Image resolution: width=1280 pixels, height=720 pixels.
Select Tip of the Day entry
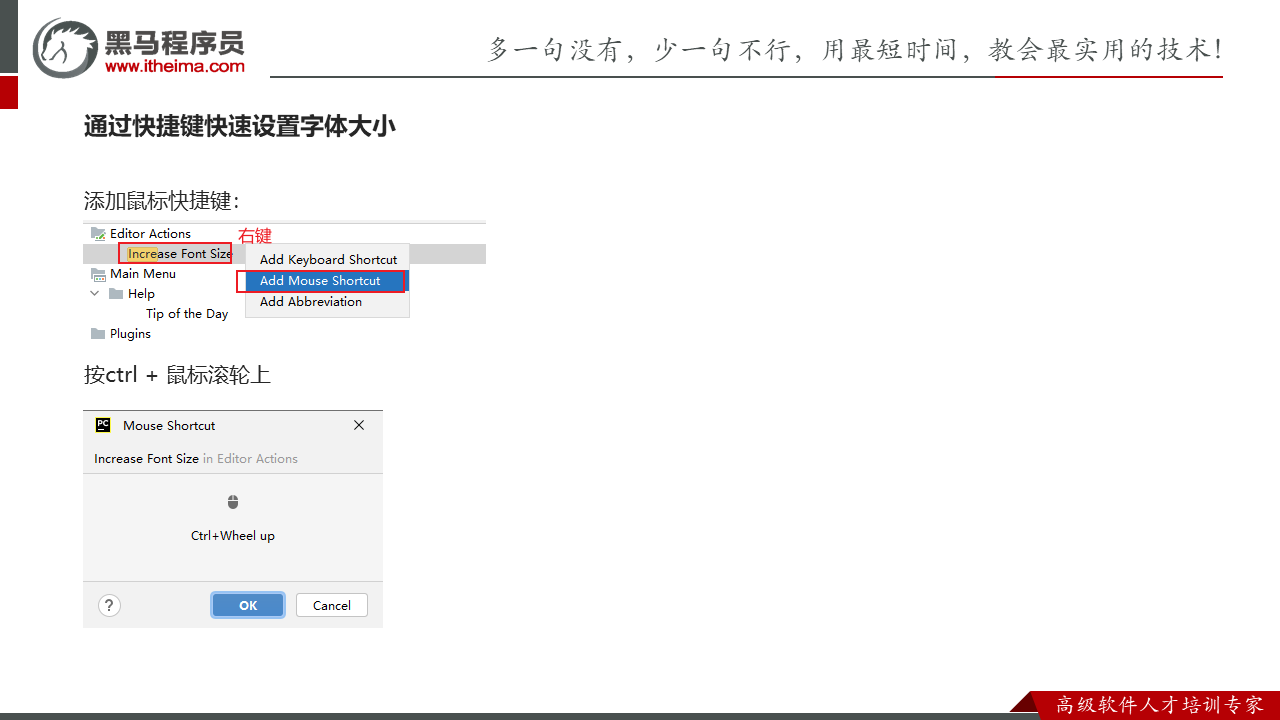tap(187, 314)
